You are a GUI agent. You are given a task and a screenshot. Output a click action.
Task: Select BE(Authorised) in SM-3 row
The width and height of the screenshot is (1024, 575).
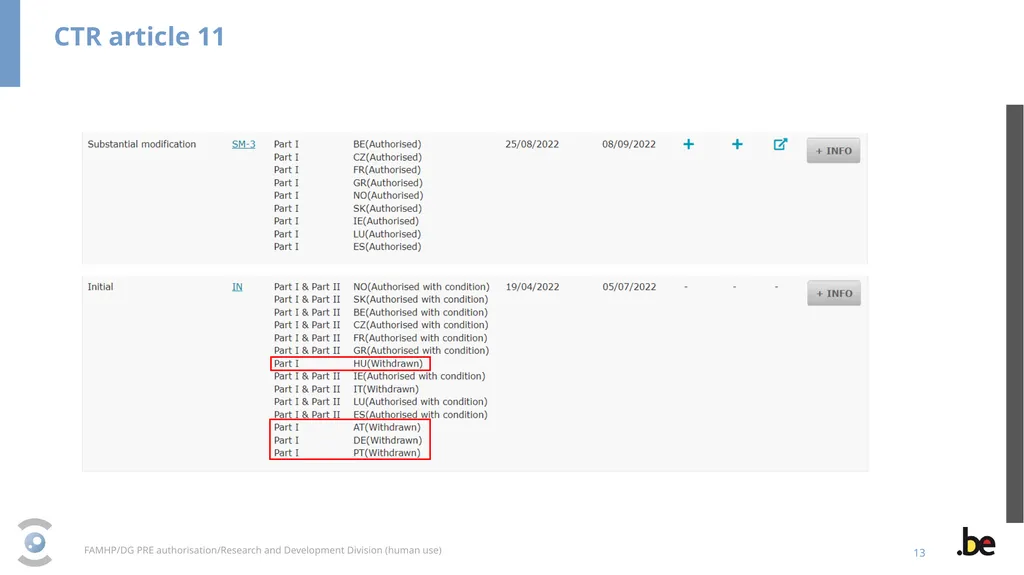[x=387, y=144]
